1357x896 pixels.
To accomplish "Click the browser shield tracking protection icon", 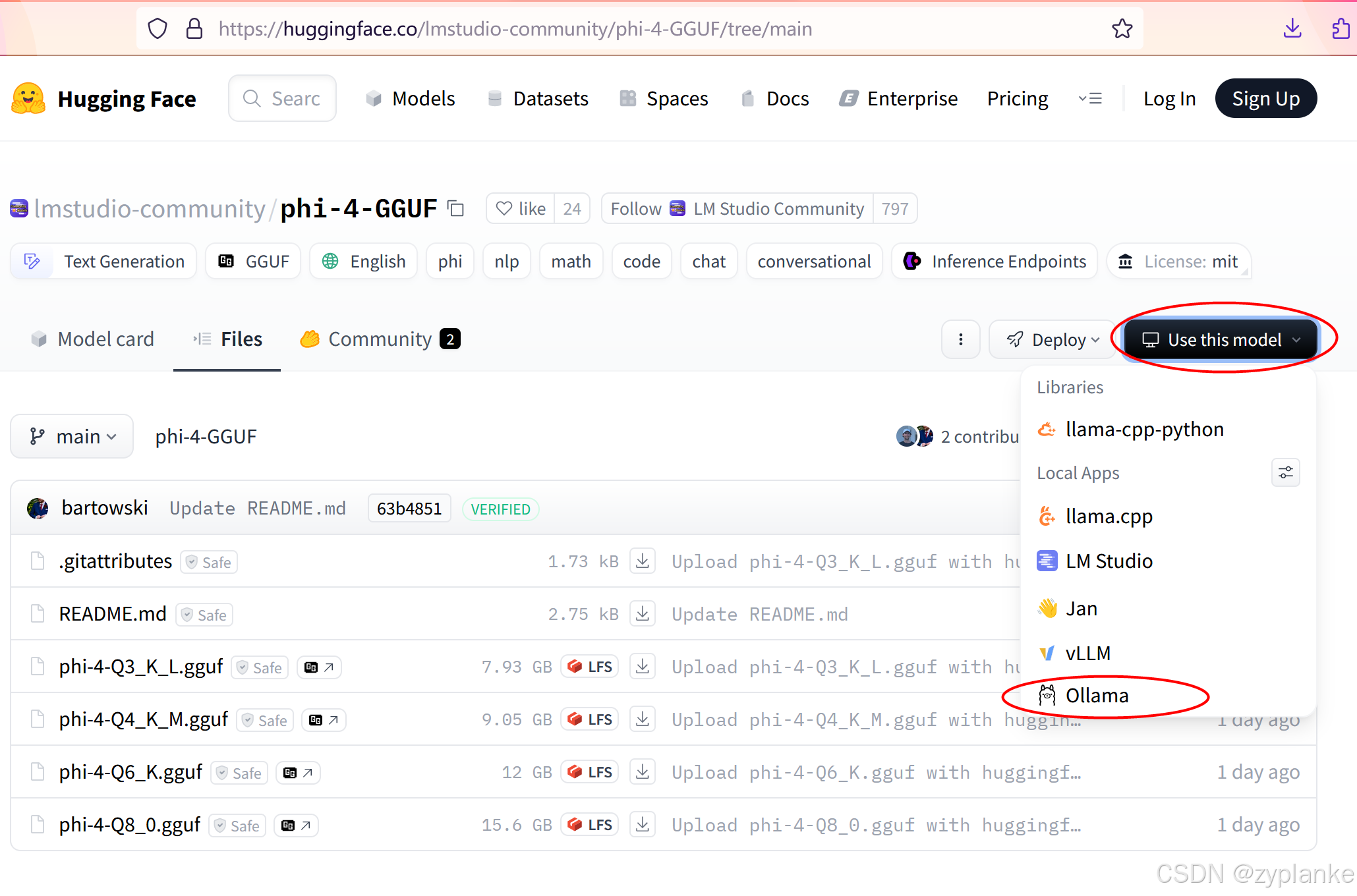I will (158, 29).
